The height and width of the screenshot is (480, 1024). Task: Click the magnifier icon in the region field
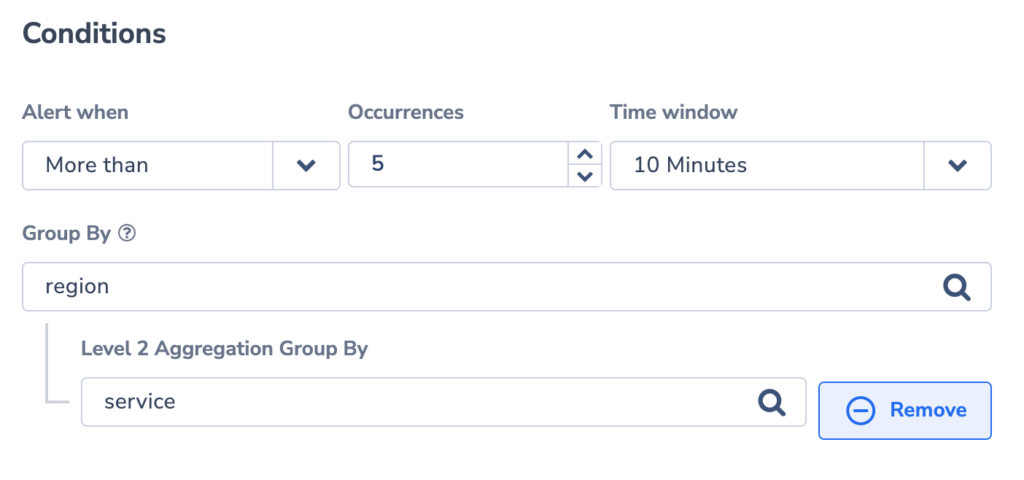coord(957,287)
